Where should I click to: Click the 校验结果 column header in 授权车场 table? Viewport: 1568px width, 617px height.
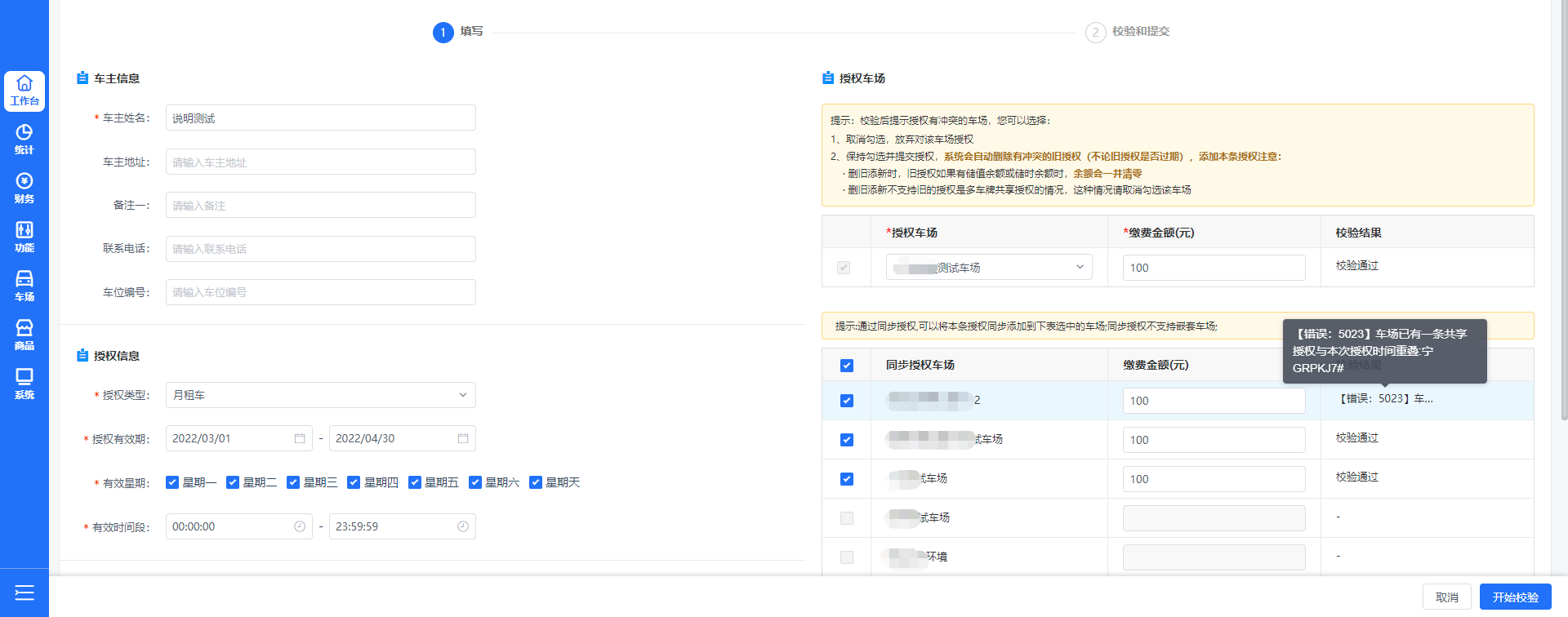1359,233
